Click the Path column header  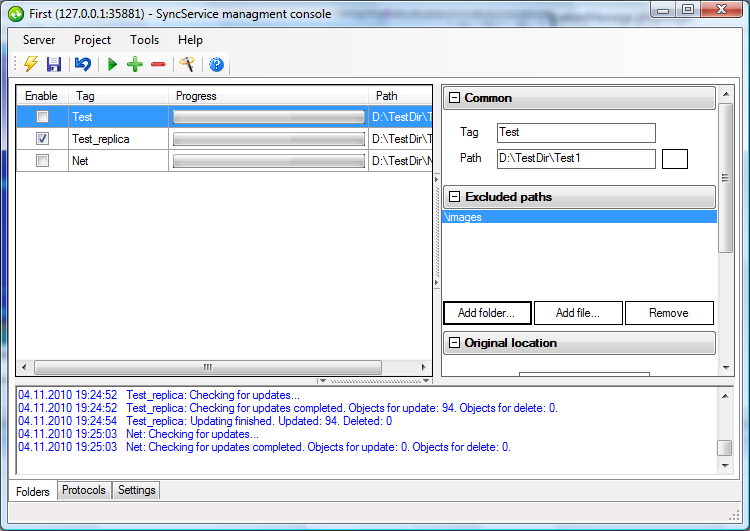(400, 96)
